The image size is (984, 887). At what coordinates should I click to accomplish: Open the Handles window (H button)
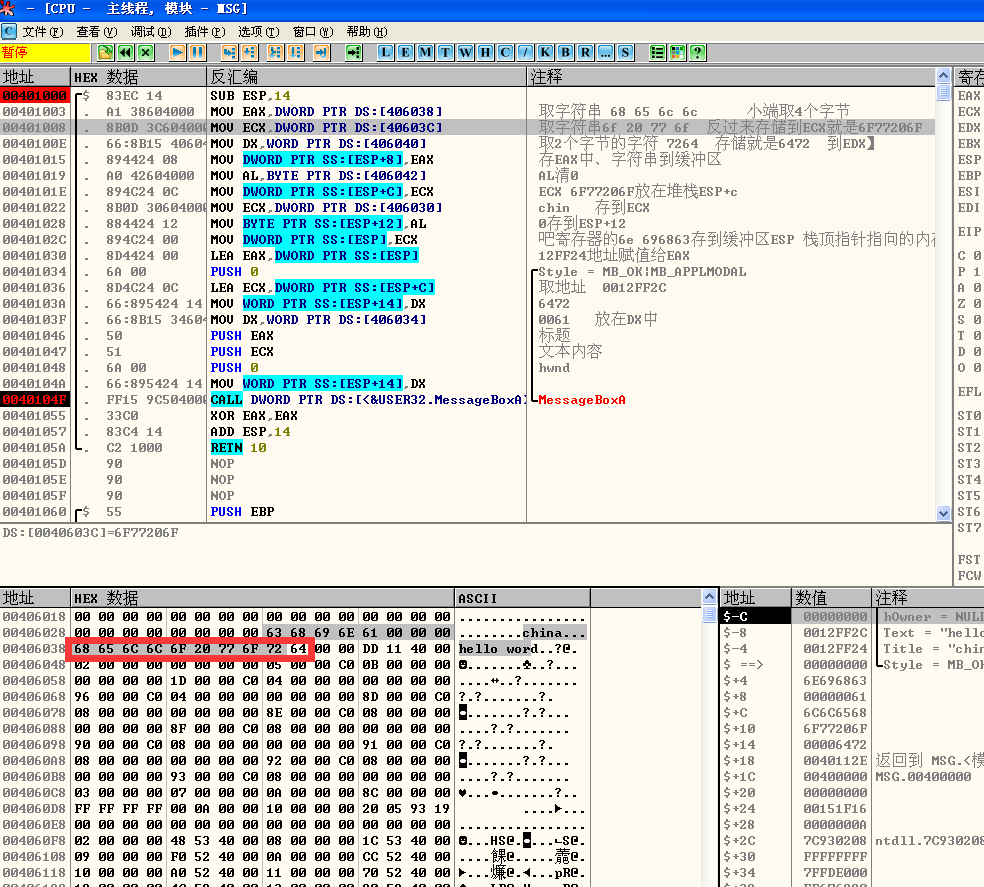pos(485,53)
